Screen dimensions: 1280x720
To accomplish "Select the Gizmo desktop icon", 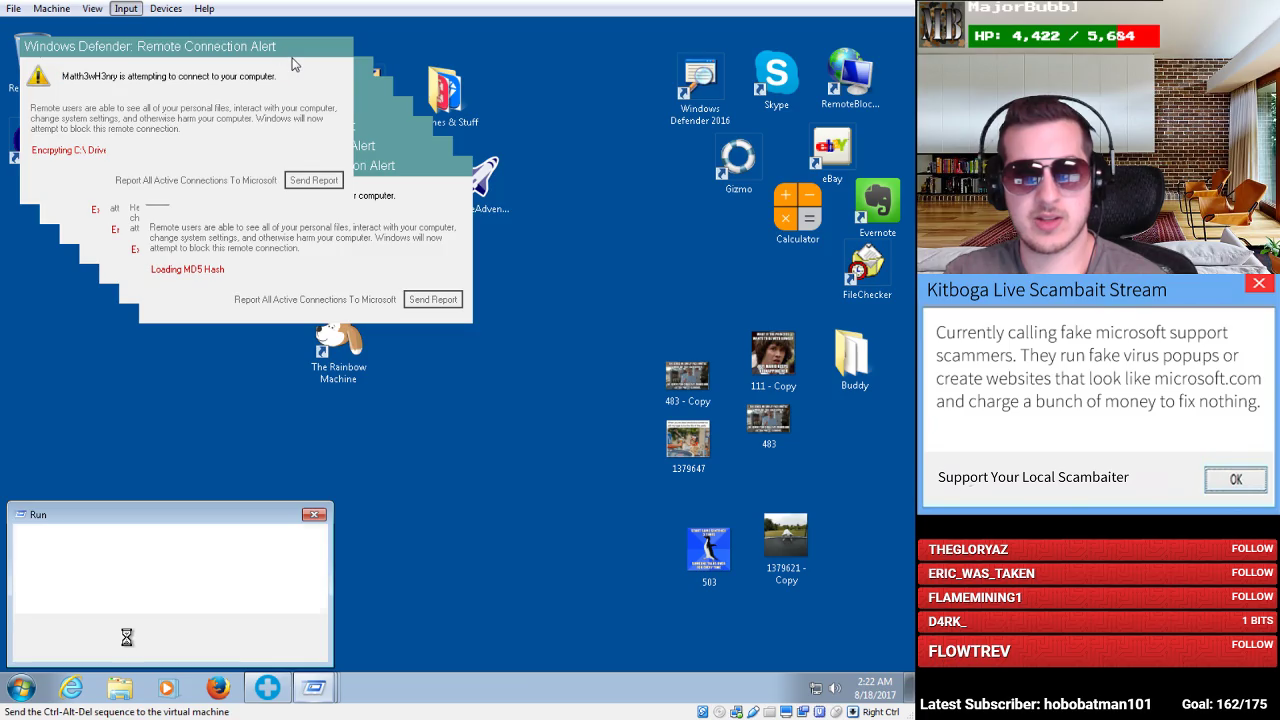I will tap(738, 166).
